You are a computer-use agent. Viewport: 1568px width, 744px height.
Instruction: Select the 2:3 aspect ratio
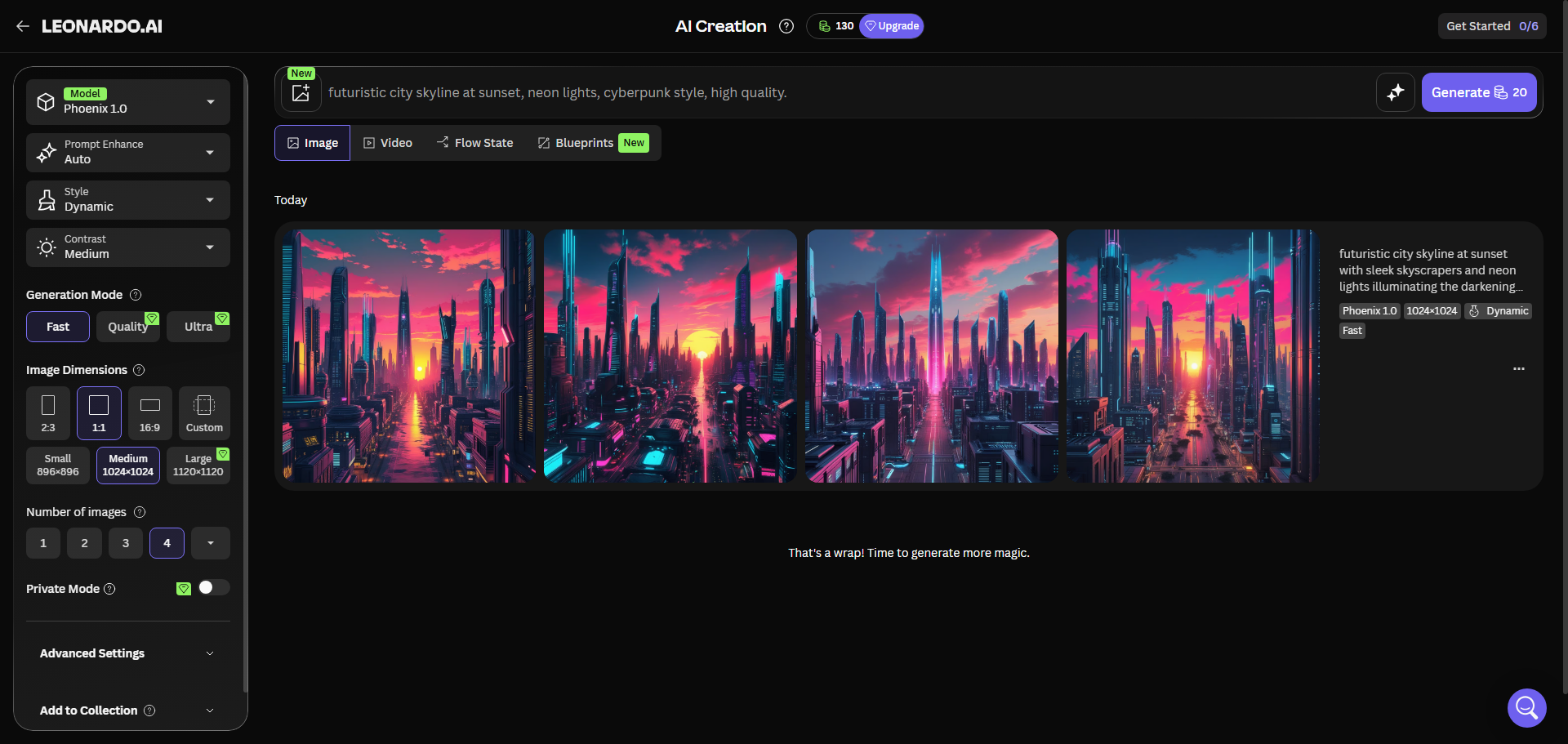47,412
